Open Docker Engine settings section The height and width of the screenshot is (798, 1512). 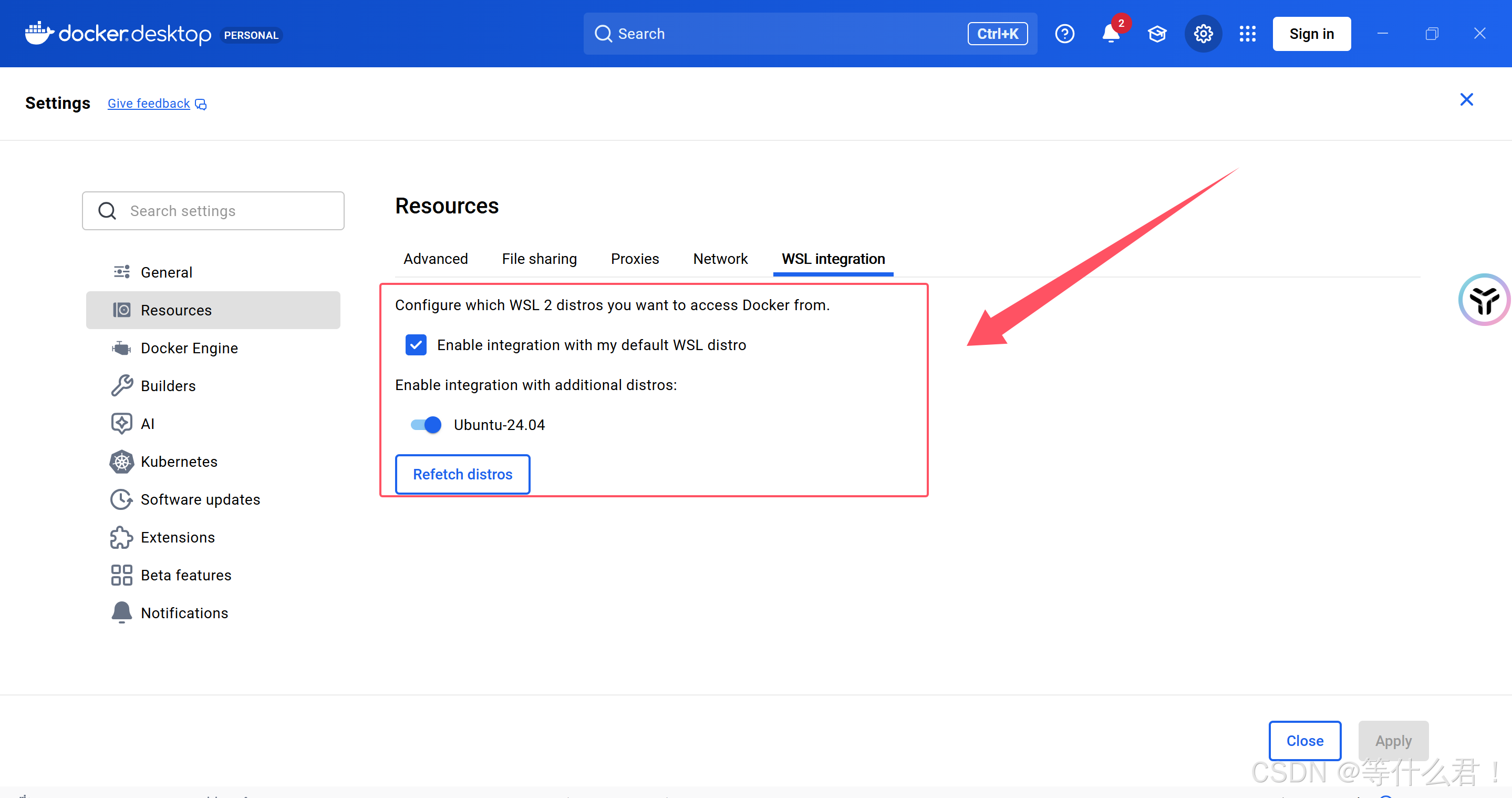click(x=189, y=348)
